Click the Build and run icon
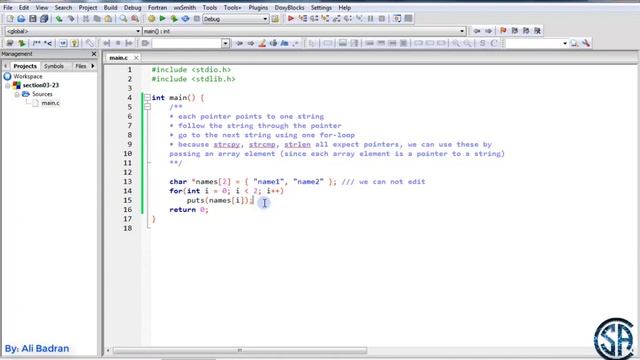The image size is (640, 360). click(x=174, y=19)
